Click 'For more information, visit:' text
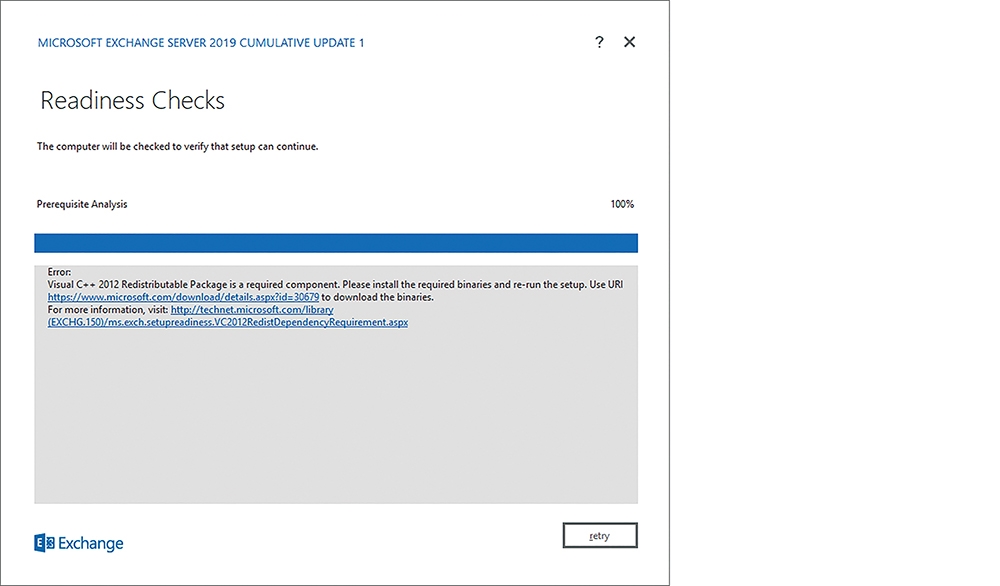1000x586 pixels. tap(108, 310)
